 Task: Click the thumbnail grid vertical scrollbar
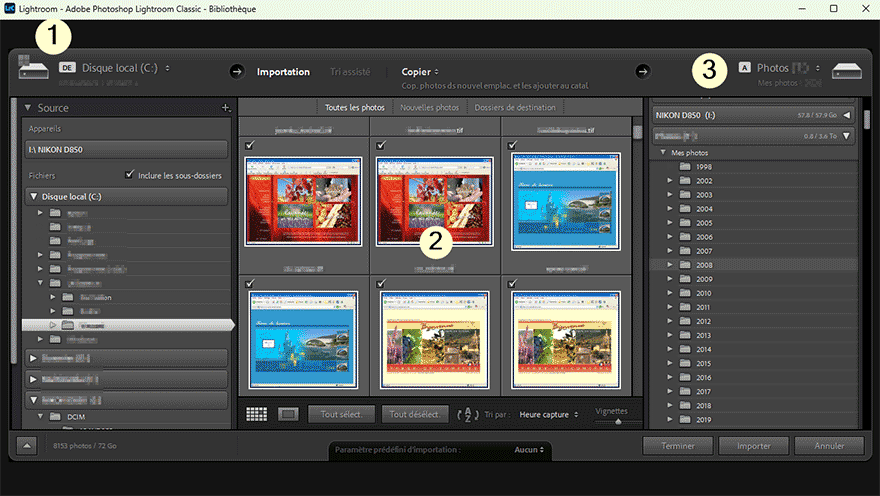(x=637, y=132)
